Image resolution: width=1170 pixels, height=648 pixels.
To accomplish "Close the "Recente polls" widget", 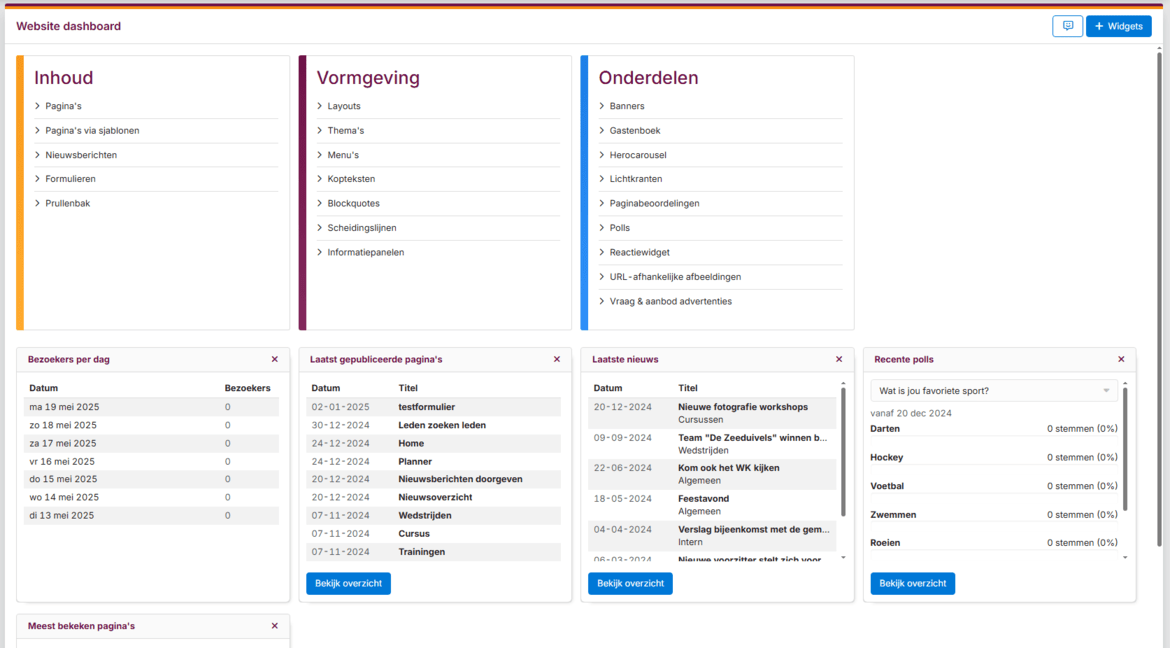I will click(1121, 359).
